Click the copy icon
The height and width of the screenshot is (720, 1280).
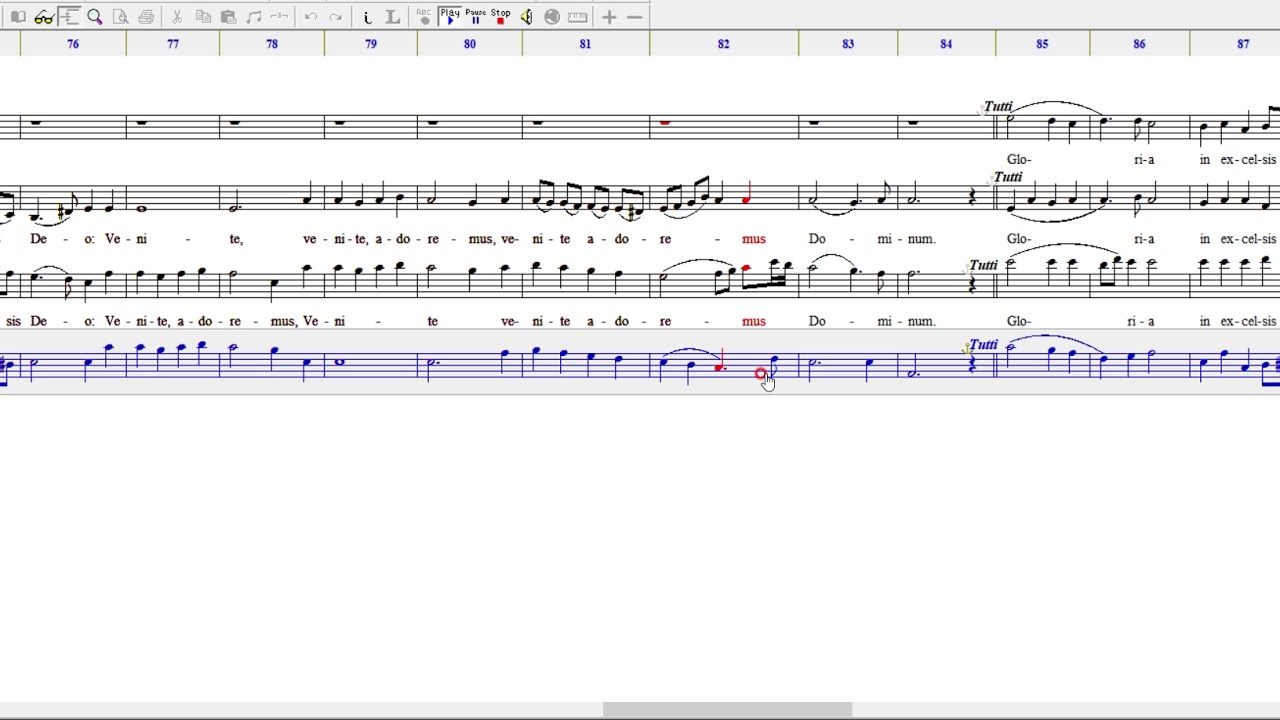(x=203, y=17)
